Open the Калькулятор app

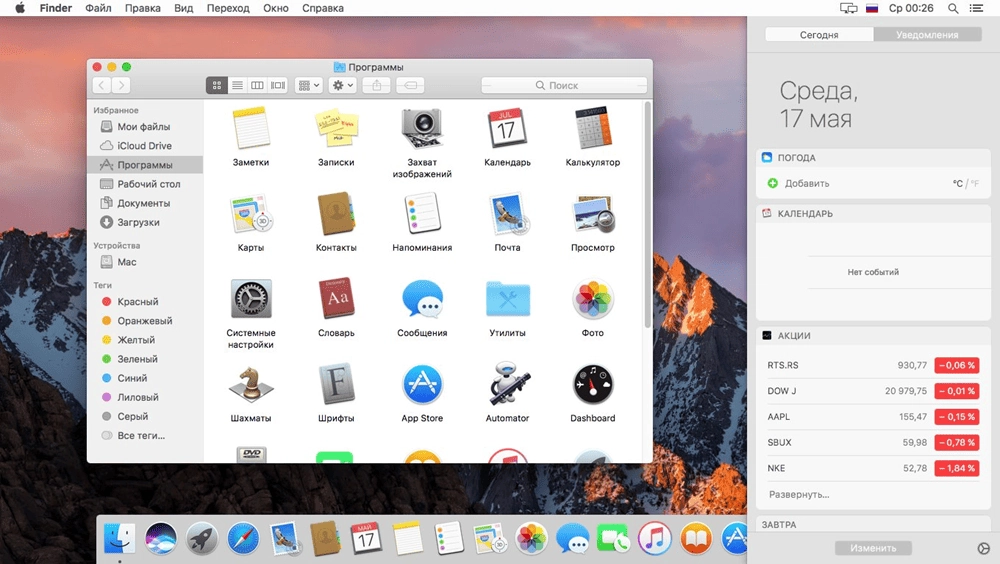click(592, 129)
